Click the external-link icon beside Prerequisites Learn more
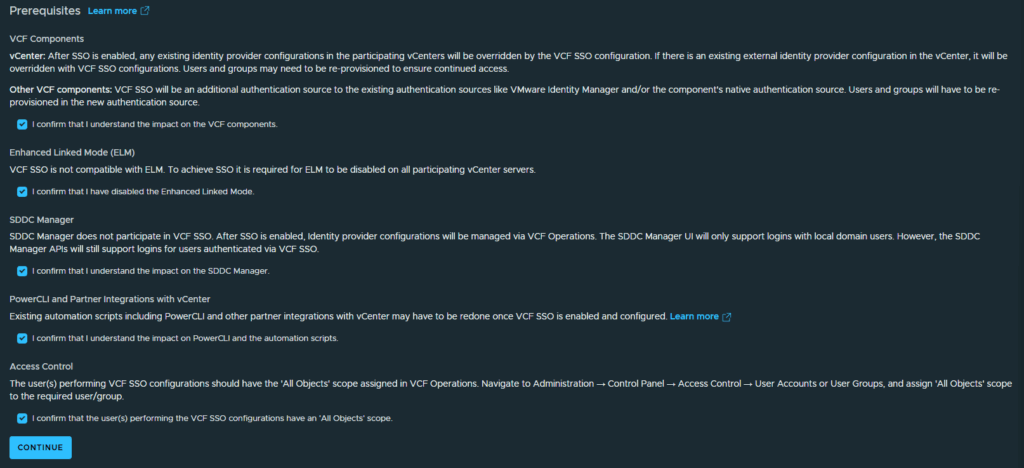The width and height of the screenshot is (1024, 468). (145, 11)
